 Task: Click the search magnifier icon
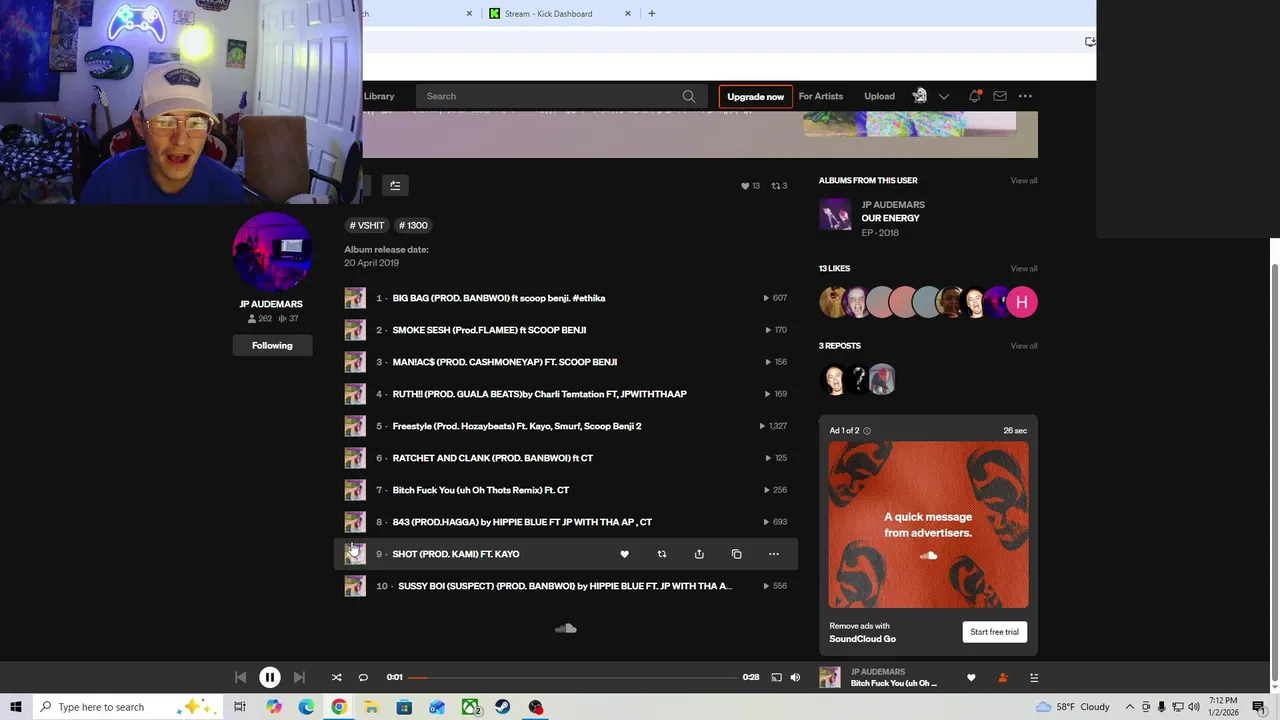(x=688, y=96)
